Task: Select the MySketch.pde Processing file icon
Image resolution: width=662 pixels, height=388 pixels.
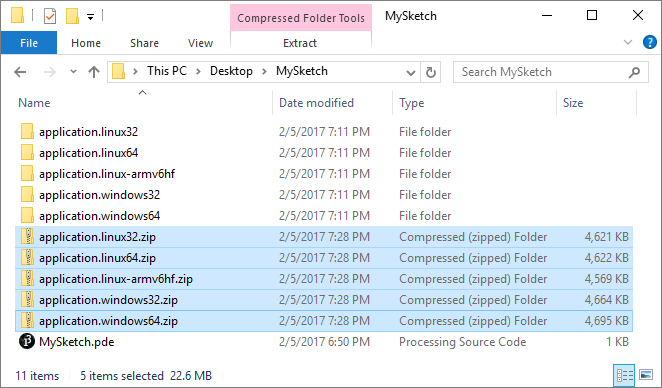Action: (x=27, y=342)
